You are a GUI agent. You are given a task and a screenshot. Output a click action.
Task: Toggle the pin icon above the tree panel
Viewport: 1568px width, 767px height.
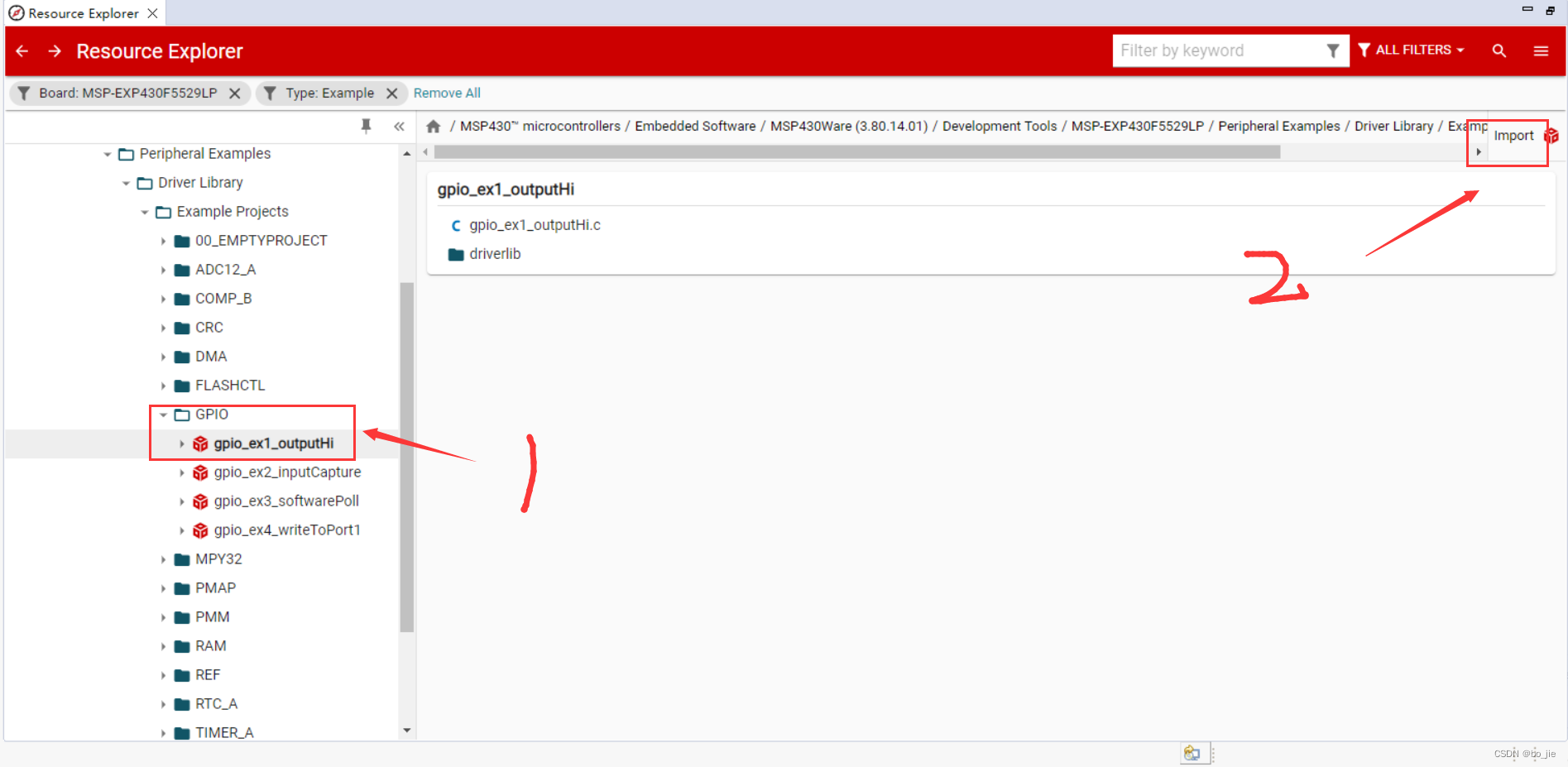coord(367,126)
